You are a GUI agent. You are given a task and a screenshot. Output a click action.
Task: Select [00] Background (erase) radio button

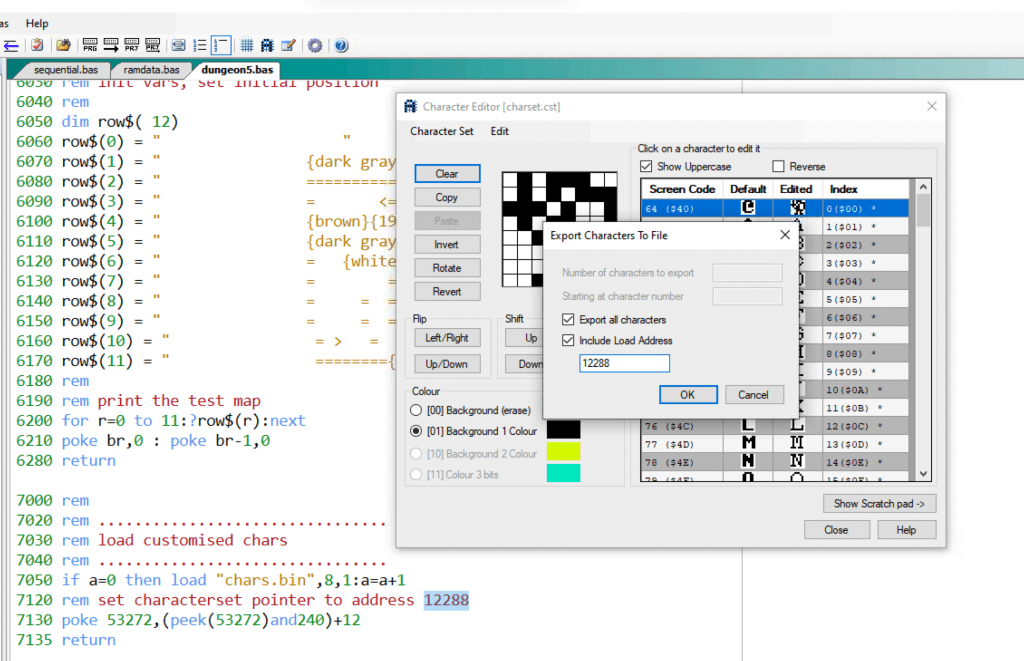tap(416, 410)
